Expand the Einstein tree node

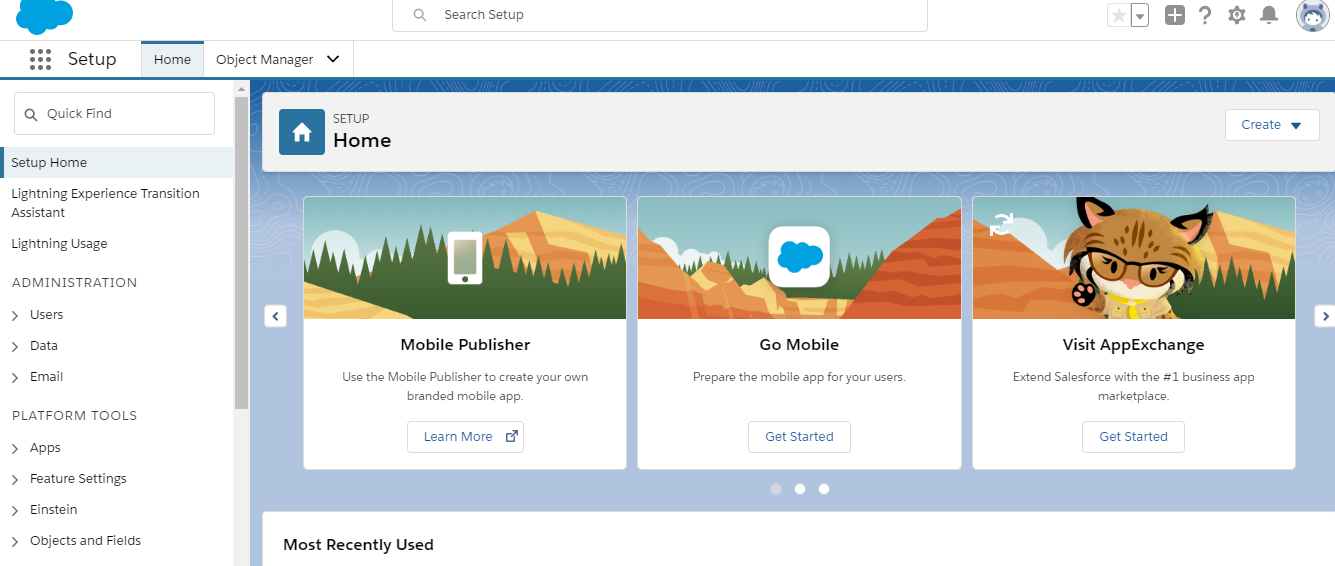click(x=15, y=510)
